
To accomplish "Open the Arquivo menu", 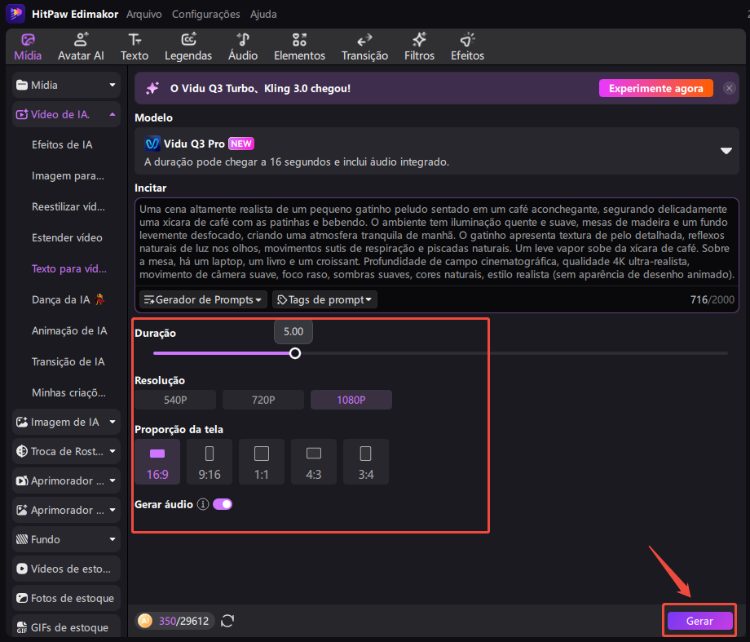I will coord(144,14).
